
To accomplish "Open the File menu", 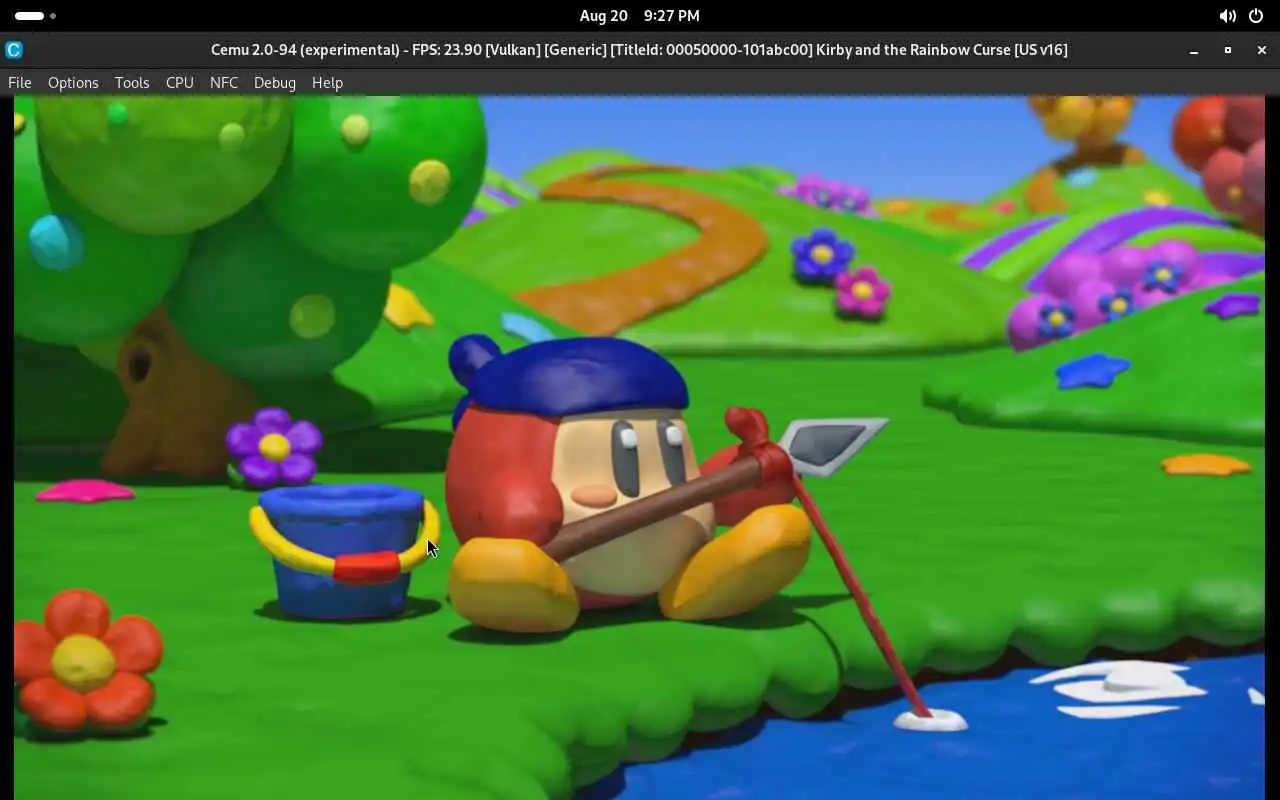I will (20, 83).
